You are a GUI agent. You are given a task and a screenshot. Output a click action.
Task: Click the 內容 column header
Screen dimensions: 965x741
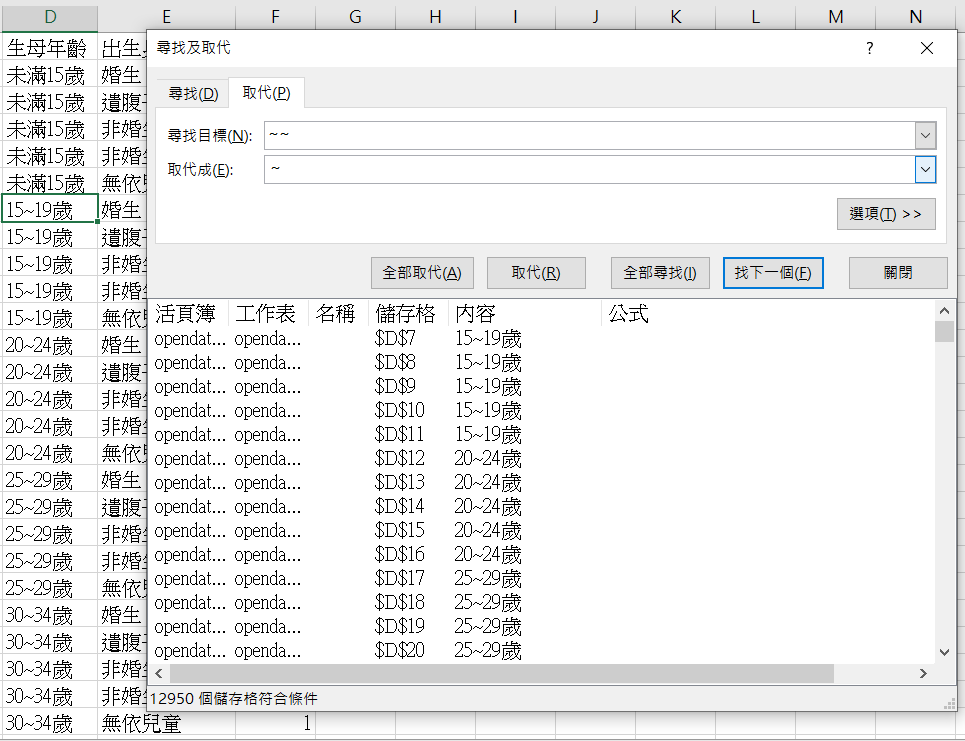point(476,314)
